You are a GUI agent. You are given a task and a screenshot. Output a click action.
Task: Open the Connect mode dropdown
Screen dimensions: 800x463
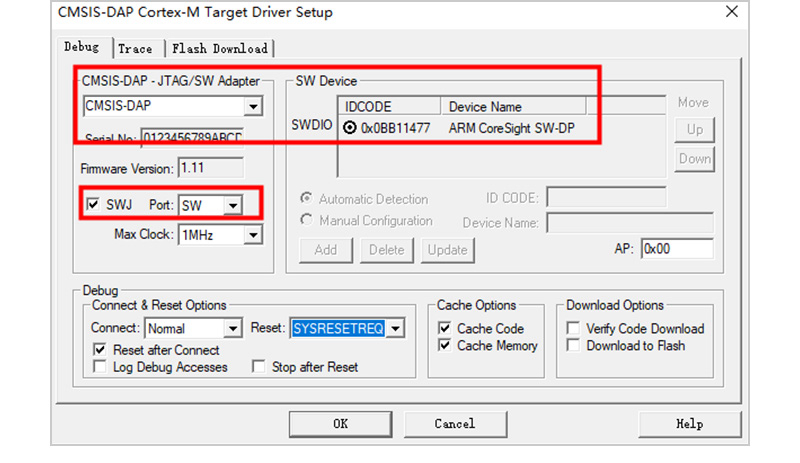233,328
